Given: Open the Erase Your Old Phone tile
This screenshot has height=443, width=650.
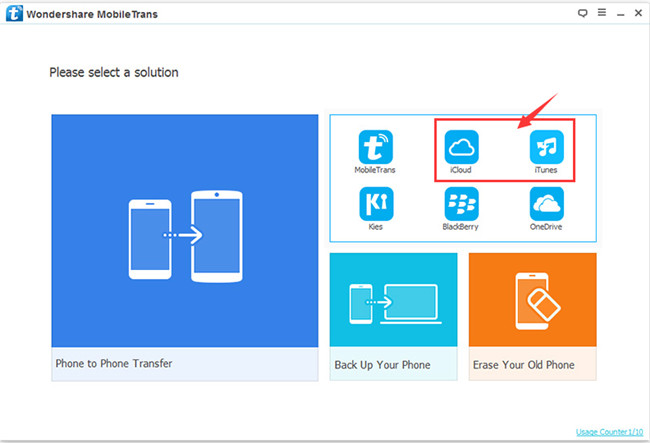Looking at the screenshot, I should coord(532,317).
